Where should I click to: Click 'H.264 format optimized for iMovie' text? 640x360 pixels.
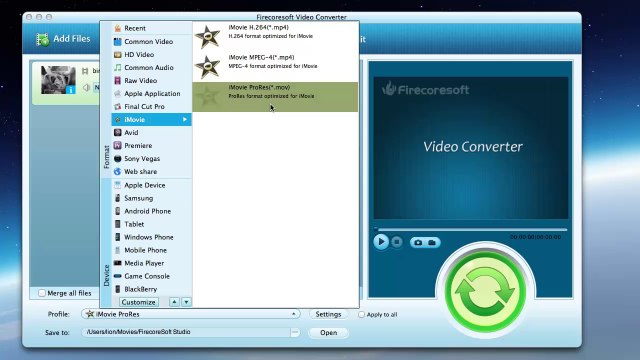point(271,36)
